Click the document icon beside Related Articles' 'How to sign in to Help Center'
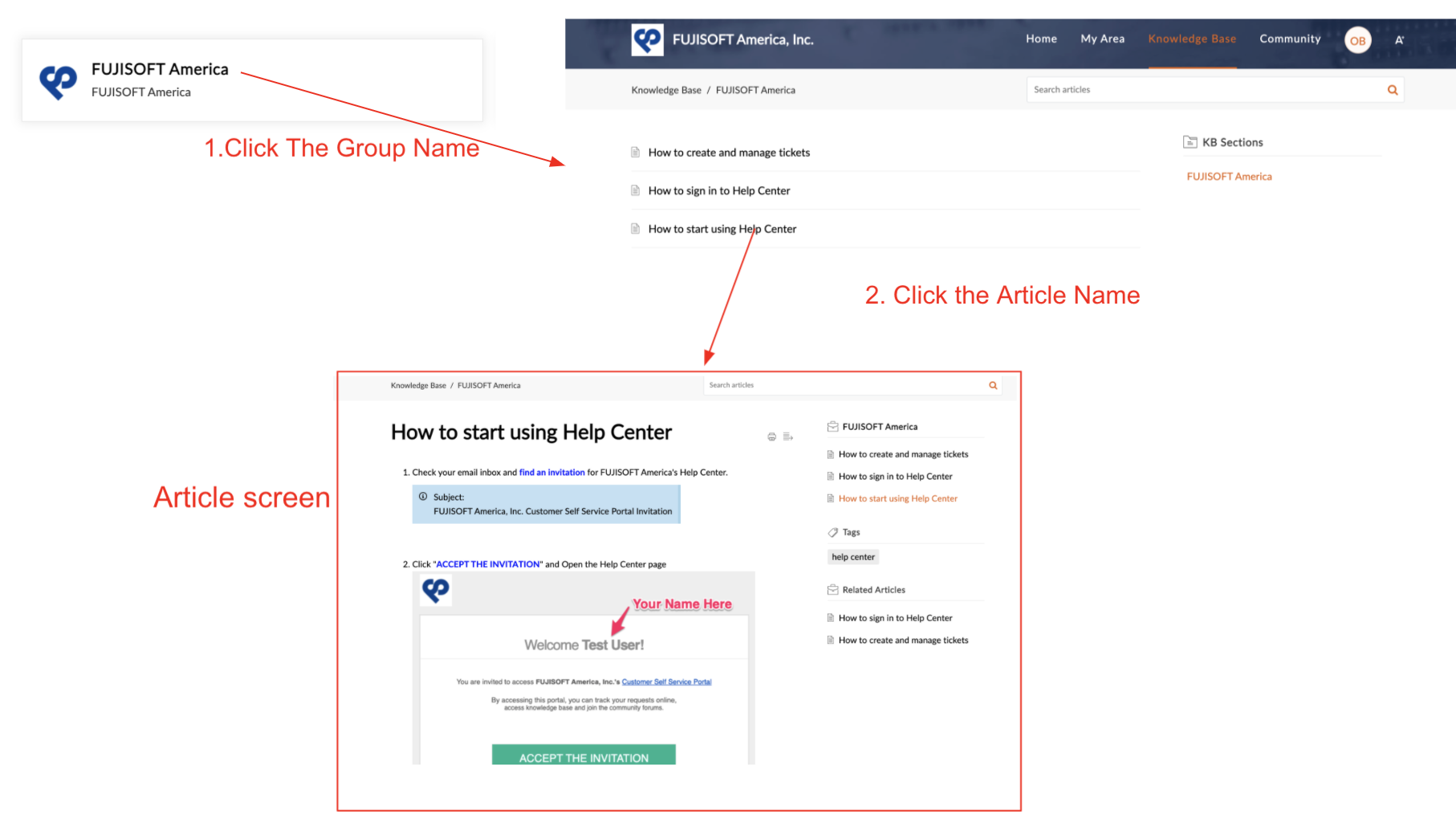The width and height of the screenshot is (1456, 832). (831, 618)
